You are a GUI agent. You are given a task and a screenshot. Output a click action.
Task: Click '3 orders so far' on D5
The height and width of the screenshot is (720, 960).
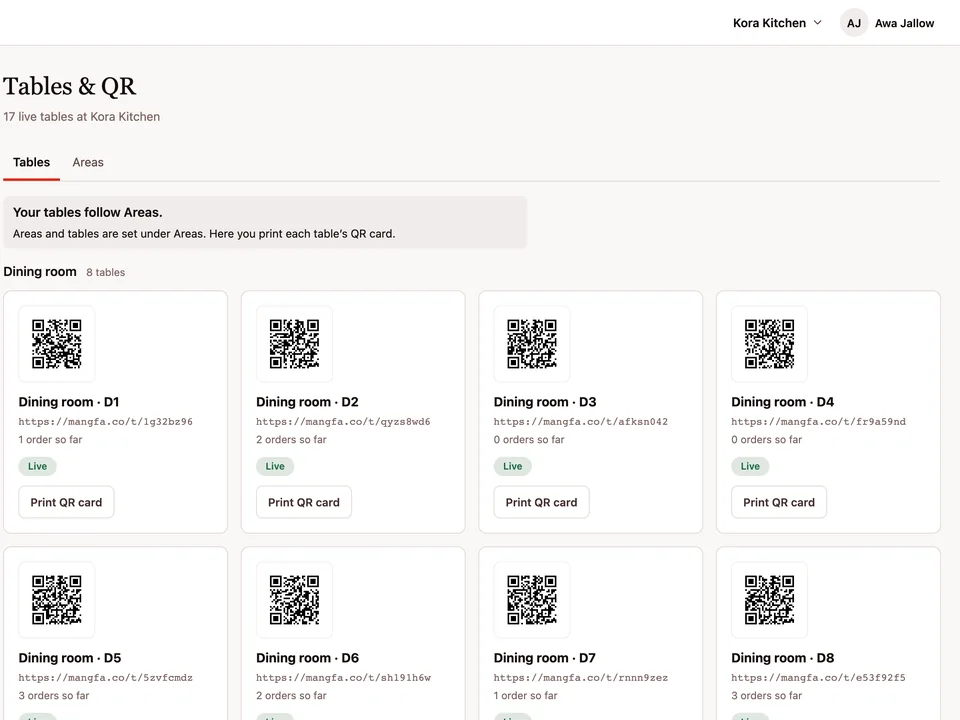(x=54, y=696)
